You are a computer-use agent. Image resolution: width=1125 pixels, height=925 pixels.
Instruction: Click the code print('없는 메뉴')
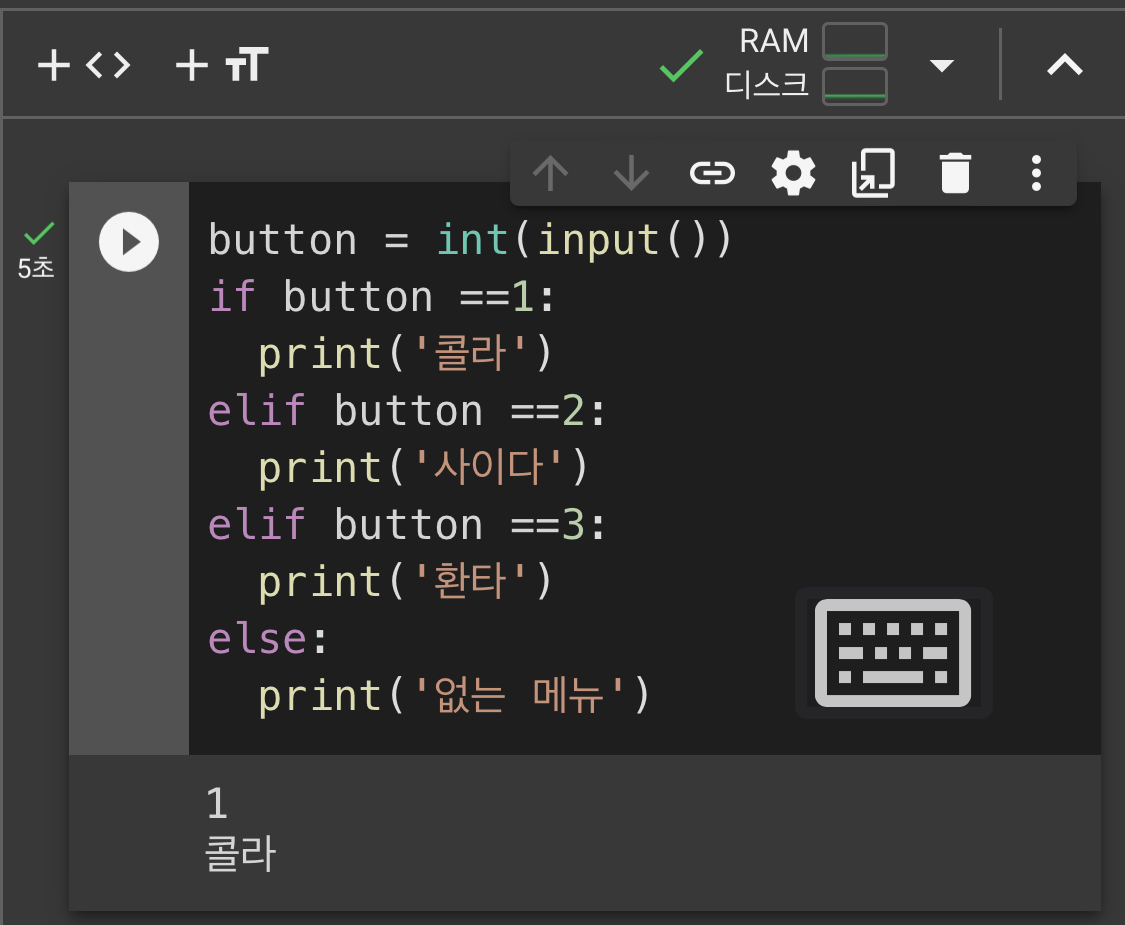454,695
